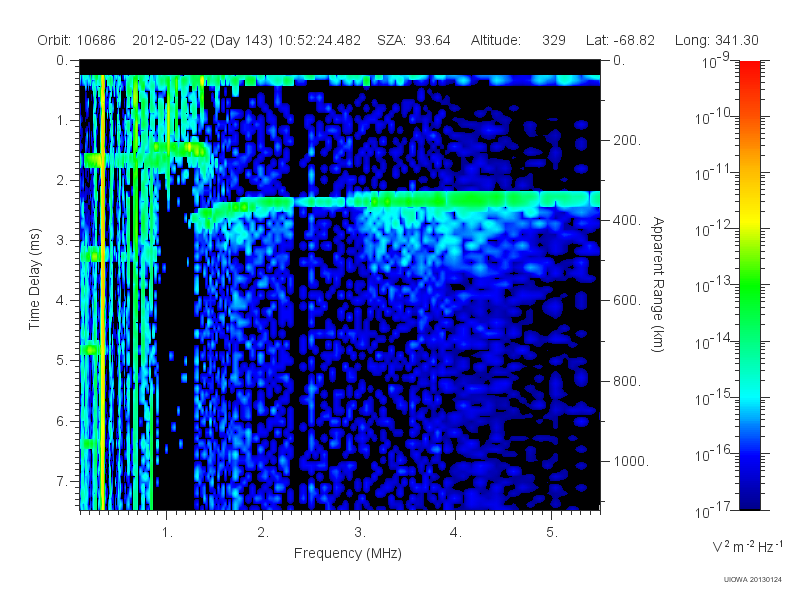Image resolution: width=800 pixels, height=600 pixels.
Task: Click the frequency tick label '3.'
Action: tap(360, 532)
